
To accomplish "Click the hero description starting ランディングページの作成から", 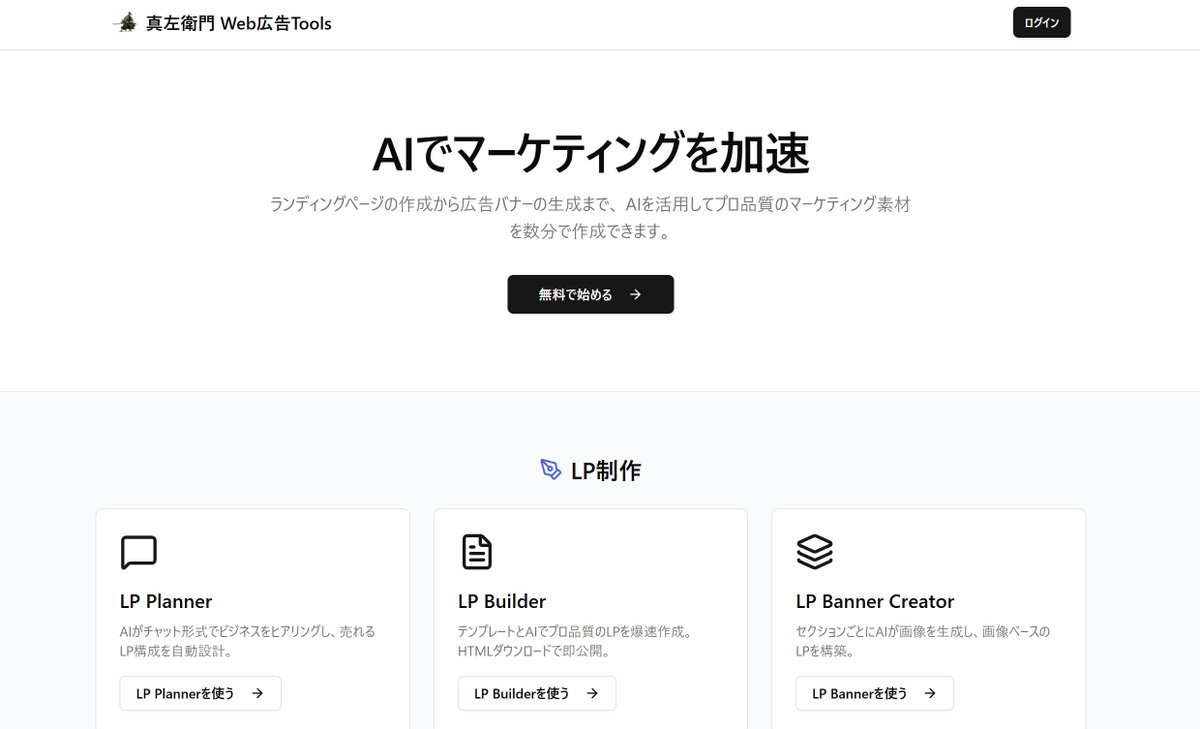I will tap(590, 218).
